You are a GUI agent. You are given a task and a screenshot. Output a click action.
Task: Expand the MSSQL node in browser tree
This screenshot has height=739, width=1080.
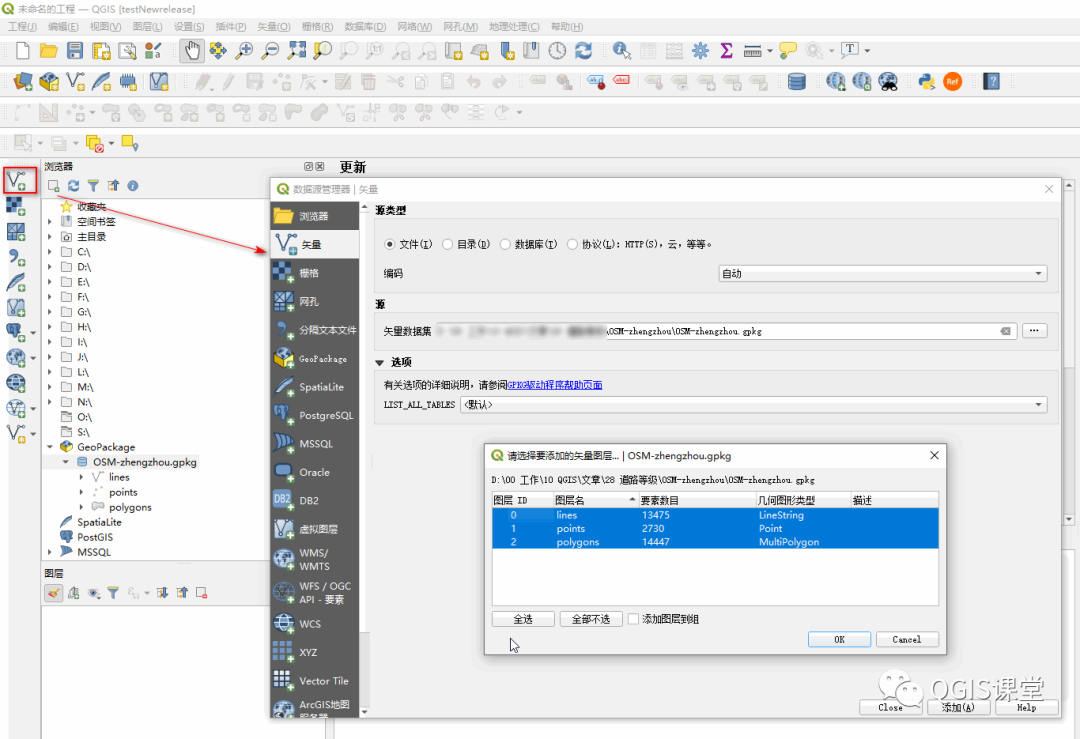tap(50, 552)
